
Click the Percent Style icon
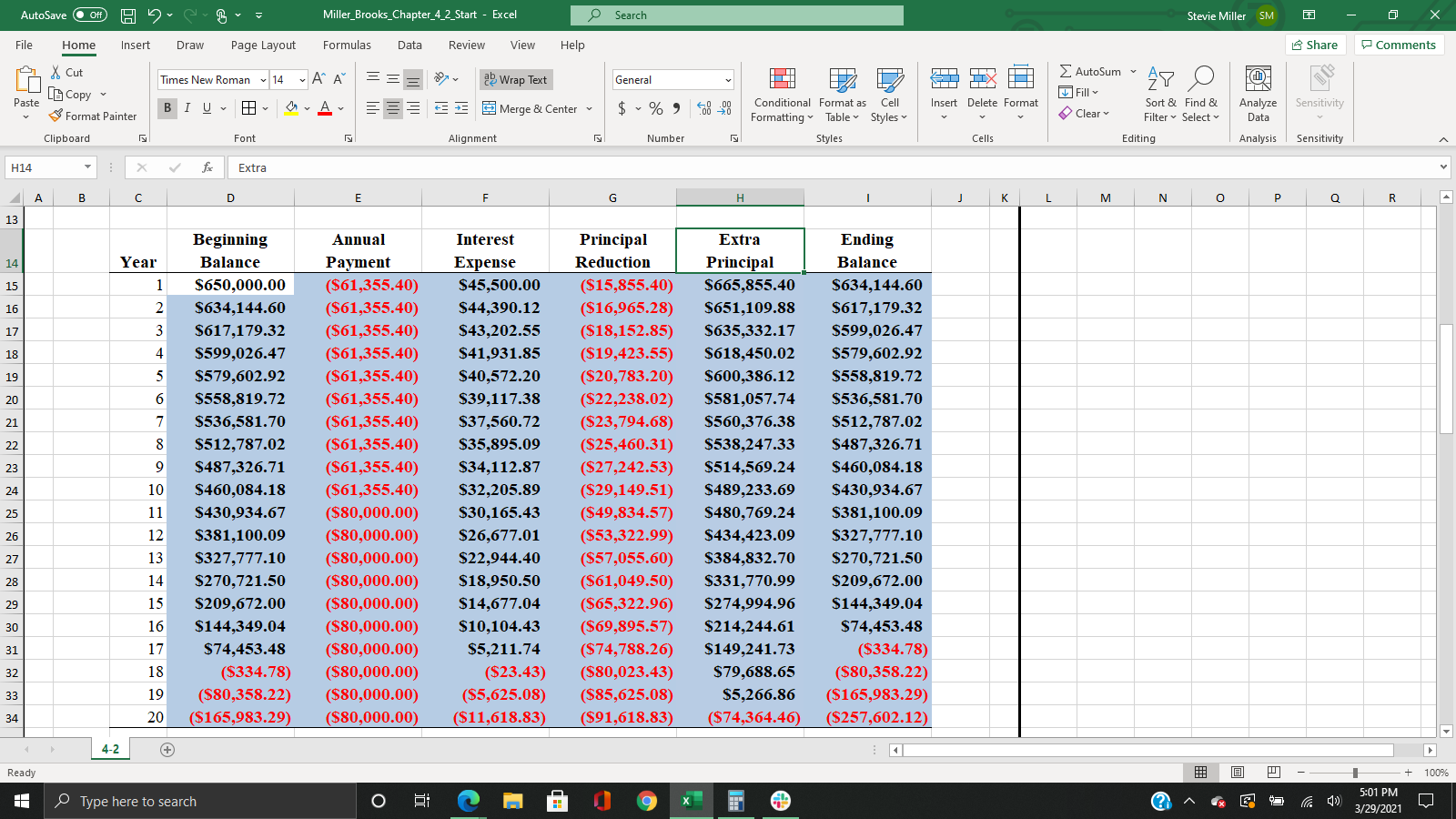656,108
